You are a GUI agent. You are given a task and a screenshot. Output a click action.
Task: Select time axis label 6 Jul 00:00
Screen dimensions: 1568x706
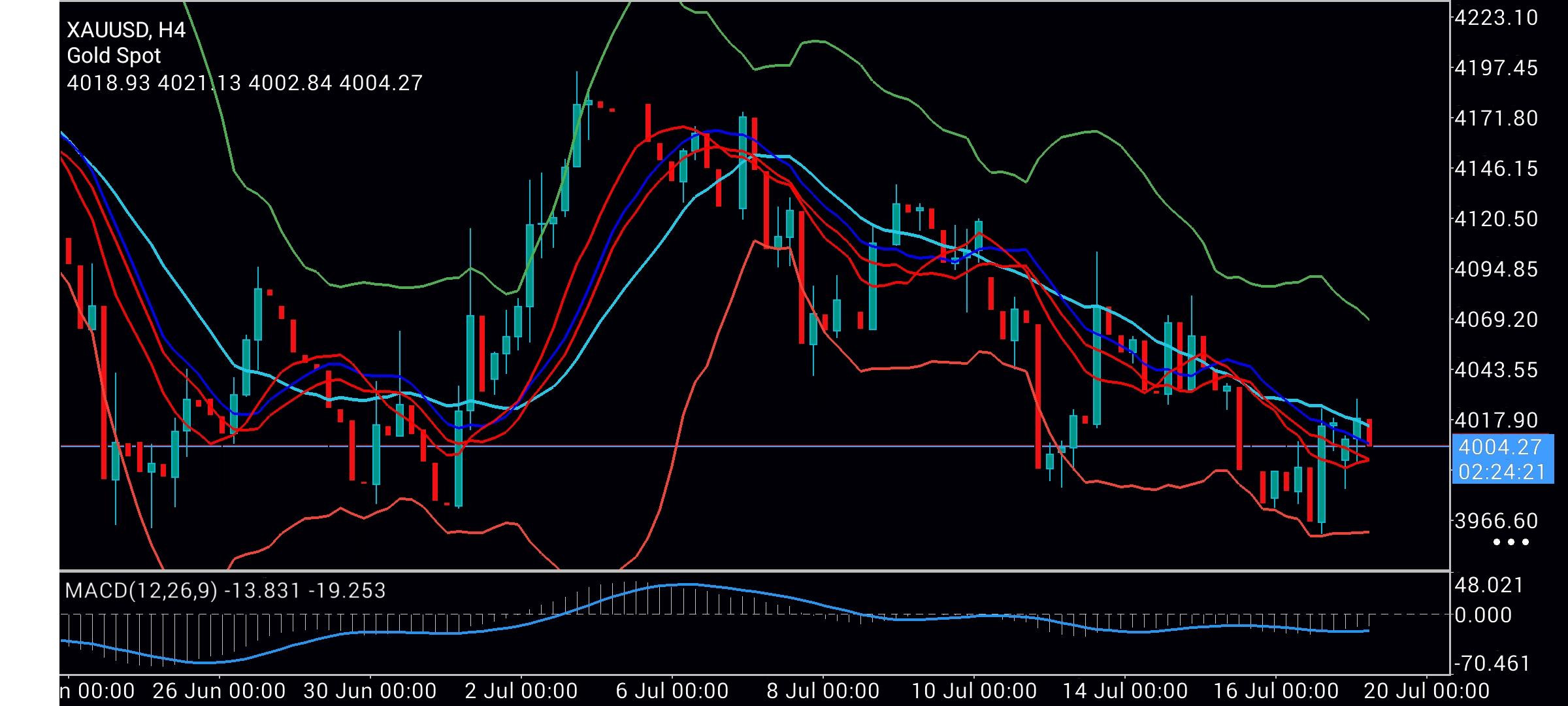pyautogui.click(x=672, y=691)
